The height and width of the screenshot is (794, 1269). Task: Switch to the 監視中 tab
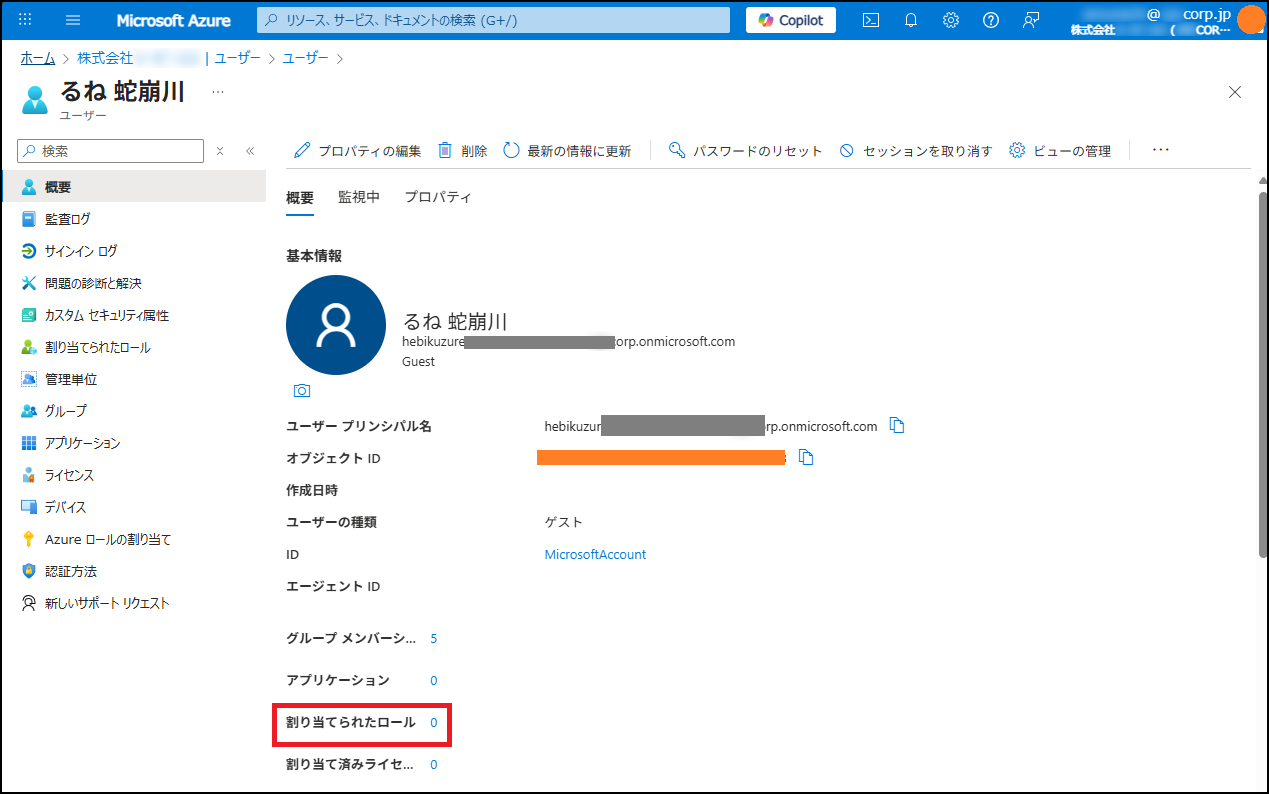click(360, 197)
